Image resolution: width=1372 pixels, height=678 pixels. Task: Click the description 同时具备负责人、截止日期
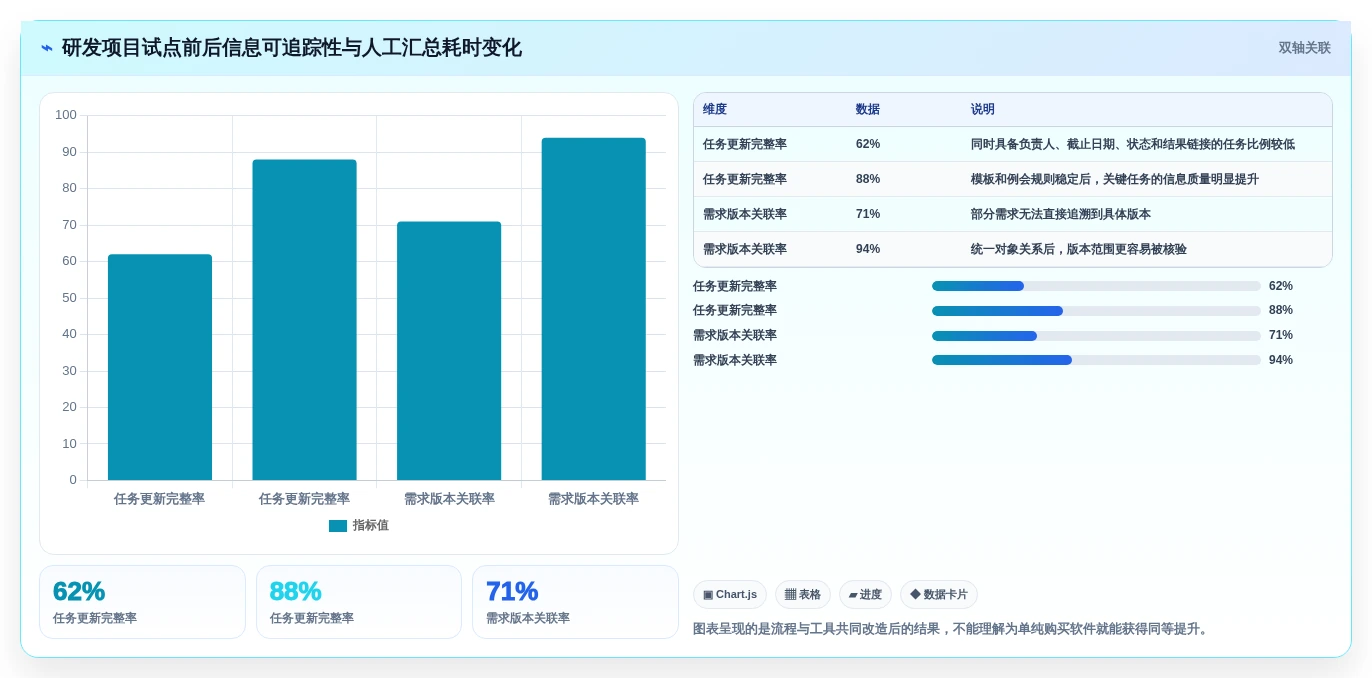1132,144
